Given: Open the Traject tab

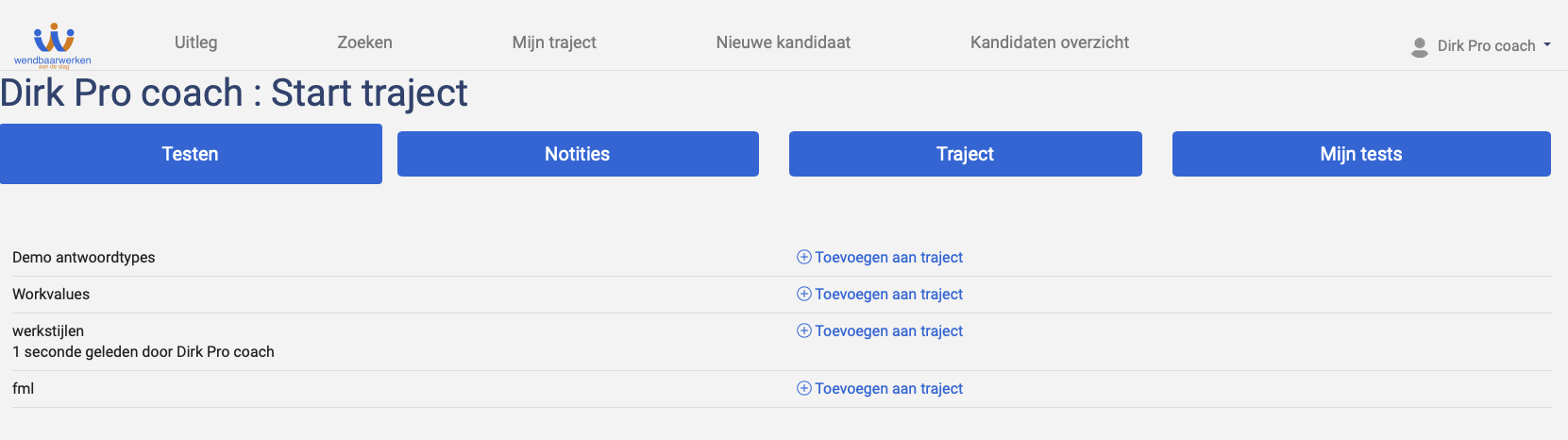Looking at the screenshot, I should click(966, 154).
